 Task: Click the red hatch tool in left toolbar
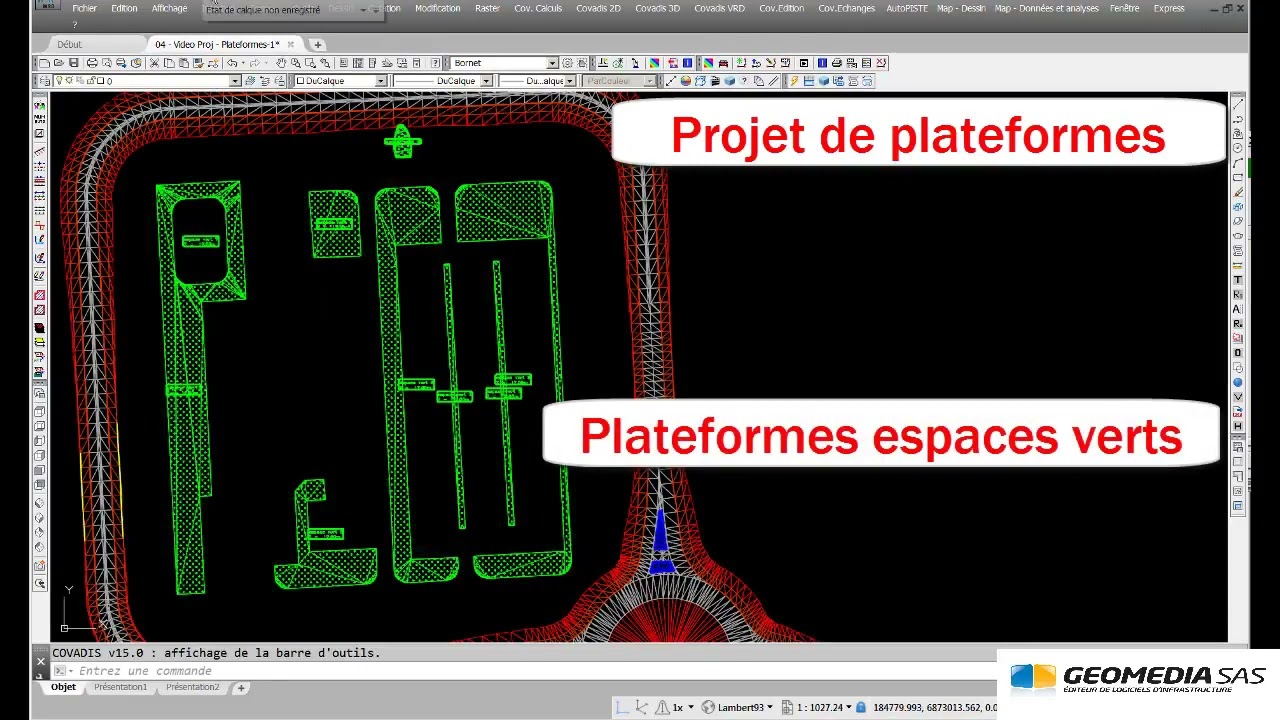pyautogui.click(x=39, y=295)
